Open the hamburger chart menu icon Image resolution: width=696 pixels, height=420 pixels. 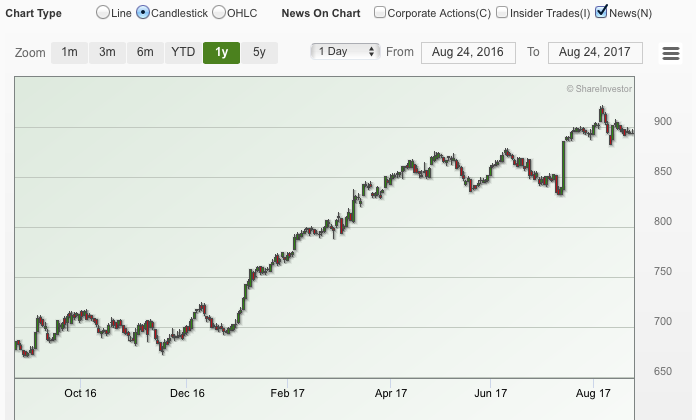click(671, 53)
